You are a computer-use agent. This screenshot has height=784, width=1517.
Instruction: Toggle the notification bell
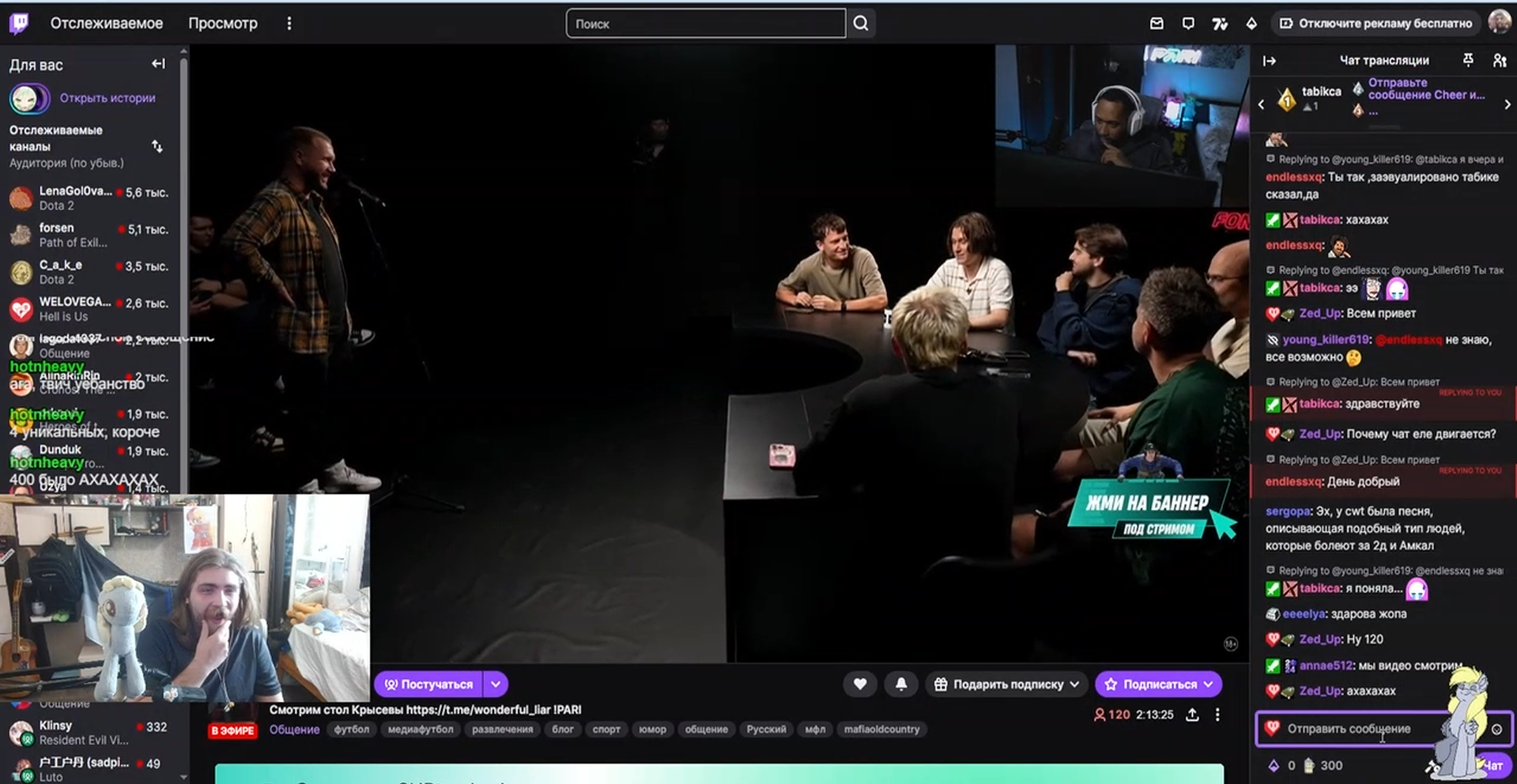[x=901, y=684]
